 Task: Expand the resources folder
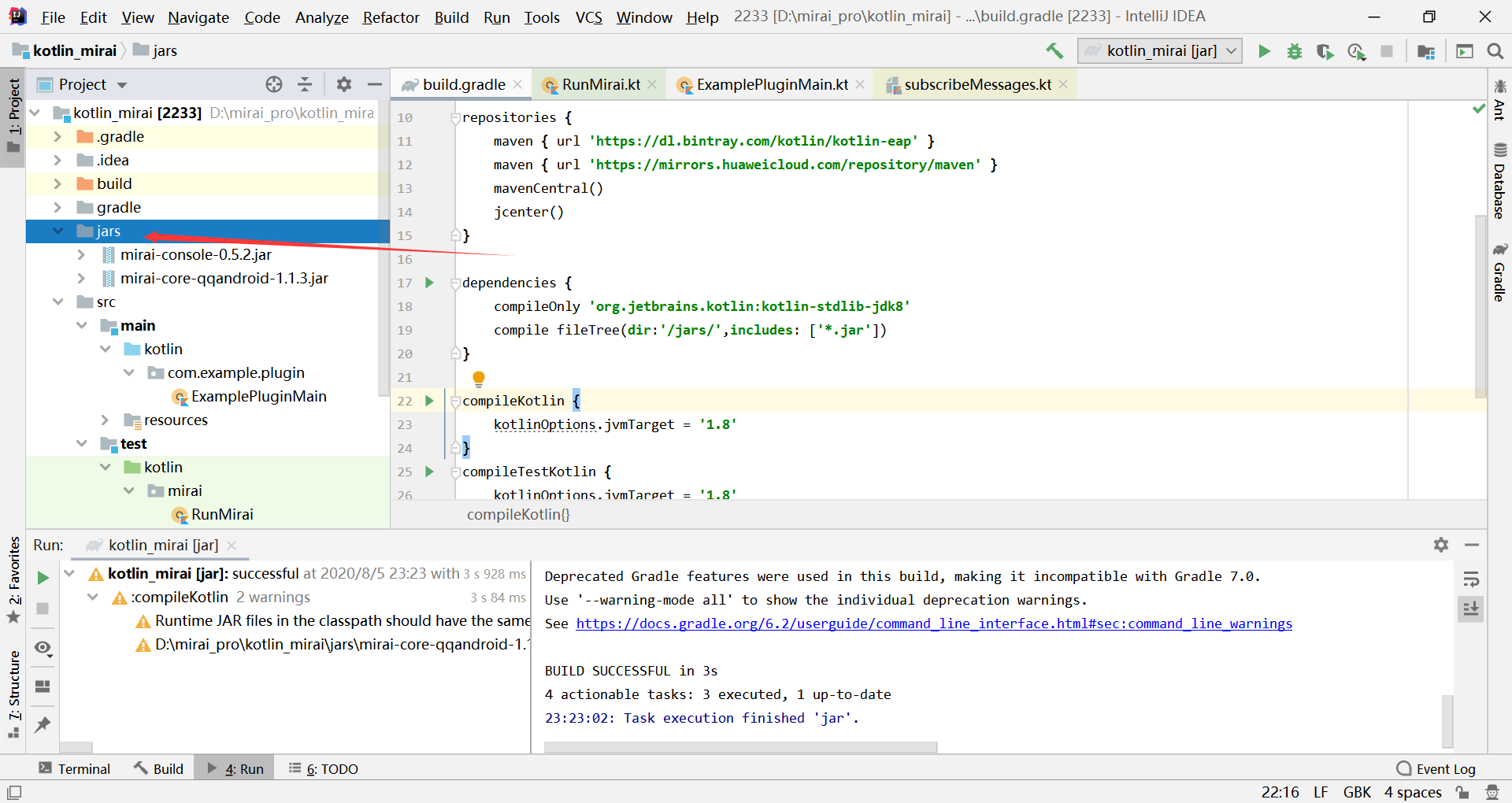point(105,420)
